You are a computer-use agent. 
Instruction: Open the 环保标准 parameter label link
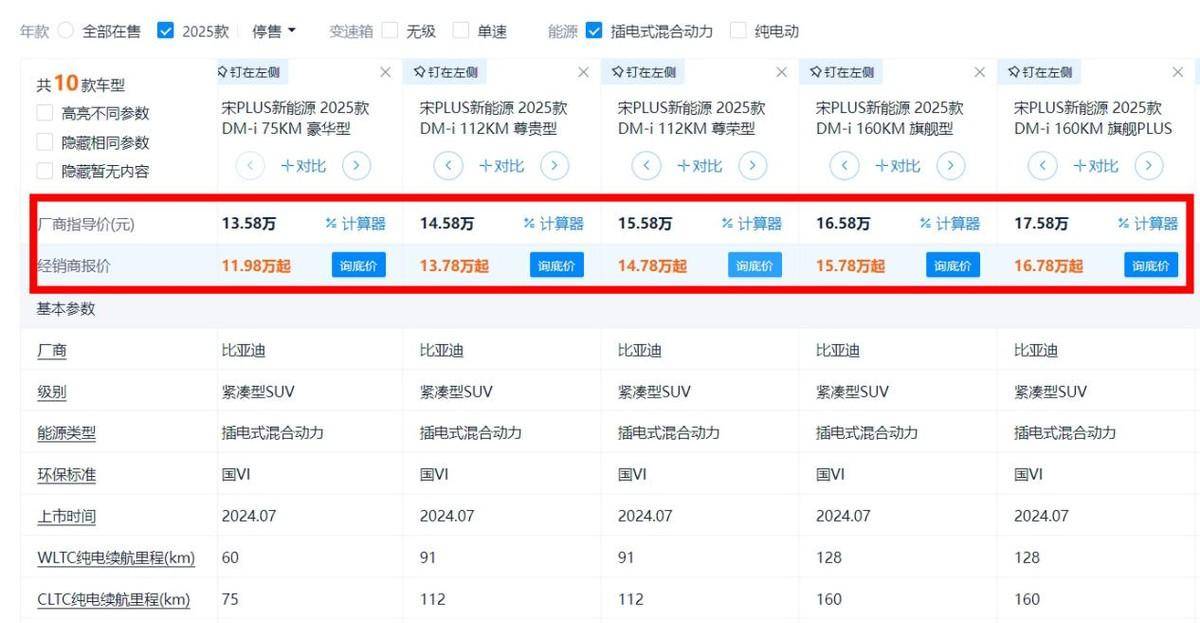67,475
